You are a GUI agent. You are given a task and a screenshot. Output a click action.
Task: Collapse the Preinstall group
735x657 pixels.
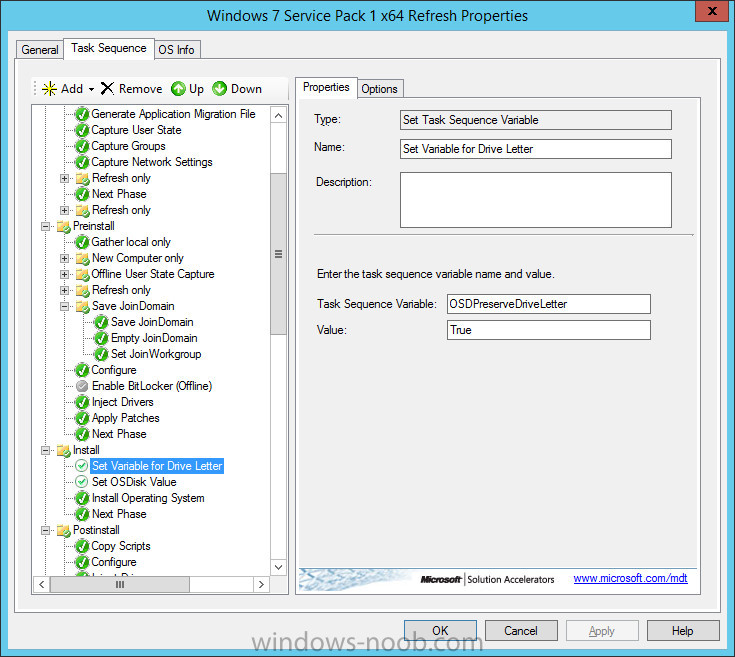pyautogui.click(x=45, y=226)
